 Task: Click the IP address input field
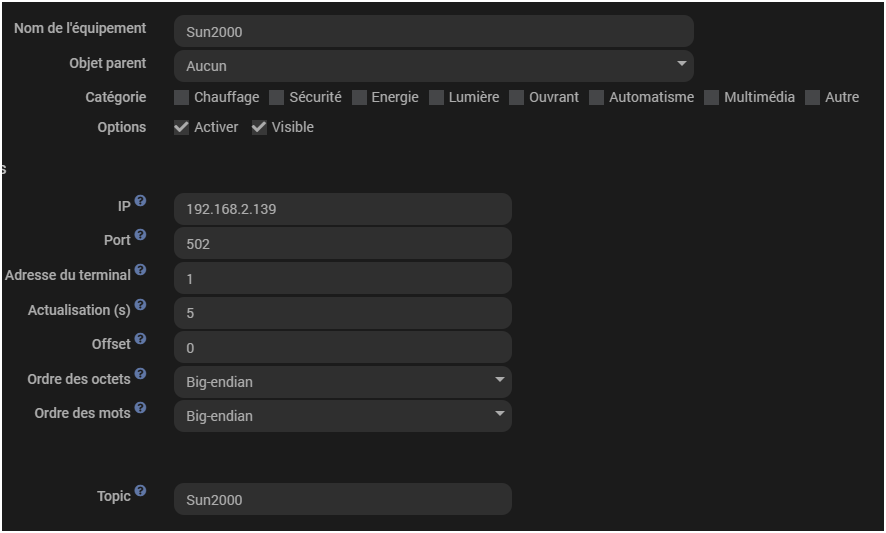point(342,210)
